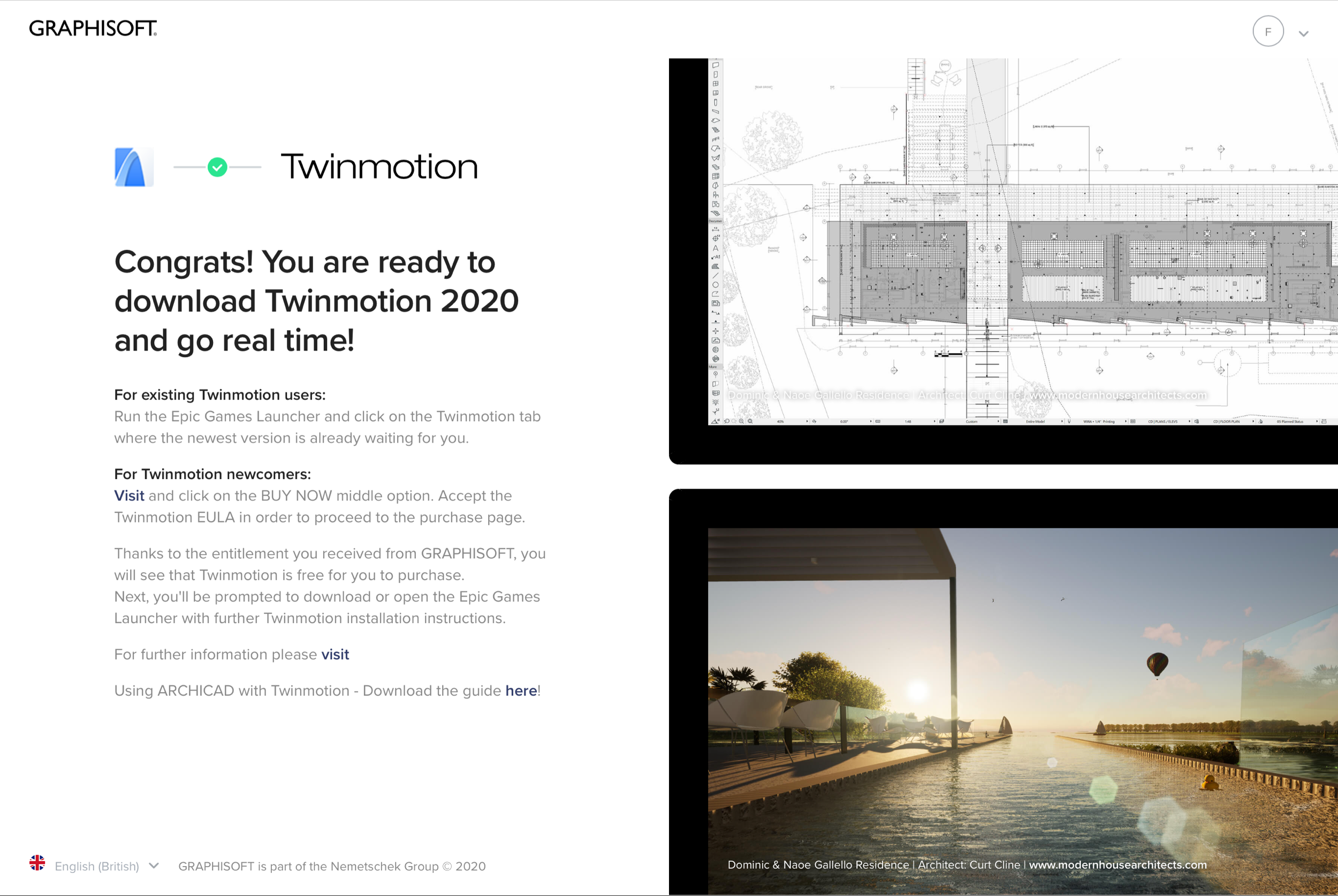Click the Twinmotion logo
The image size is (1338, 896).
pos(379,167)
